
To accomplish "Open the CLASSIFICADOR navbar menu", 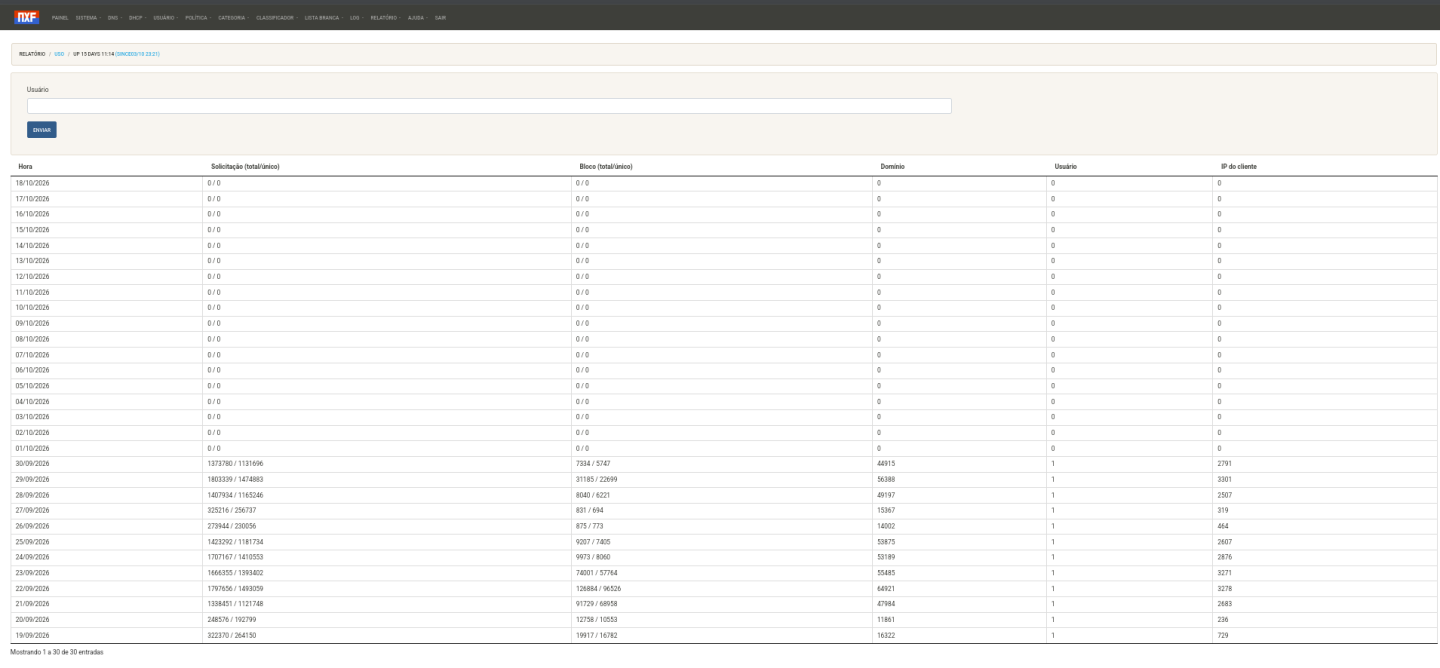I will tap(275, 17).
